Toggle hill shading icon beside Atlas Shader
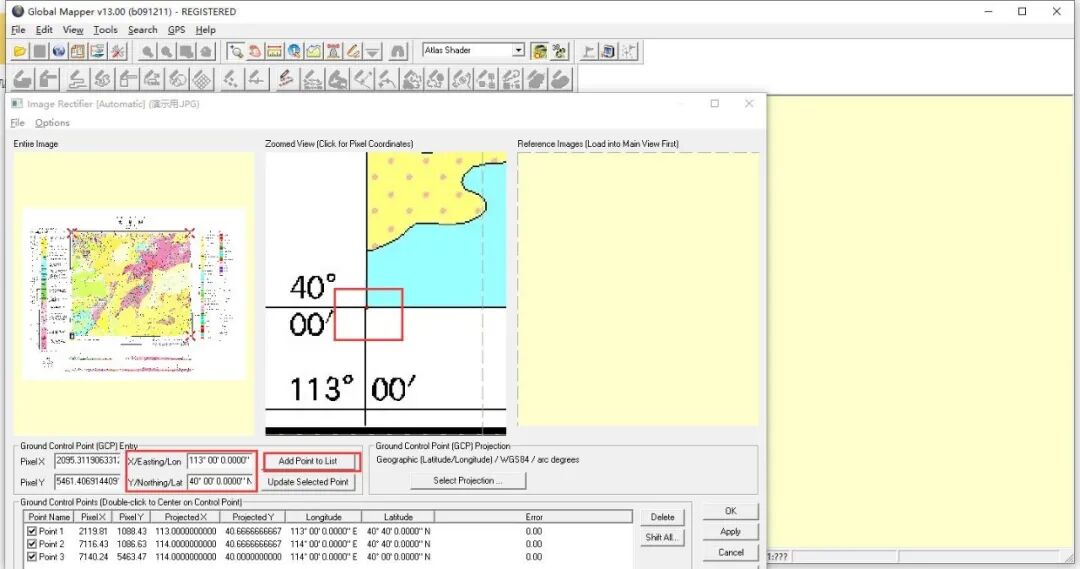This screenshot has height=569, width=1080. coord(539,52)
